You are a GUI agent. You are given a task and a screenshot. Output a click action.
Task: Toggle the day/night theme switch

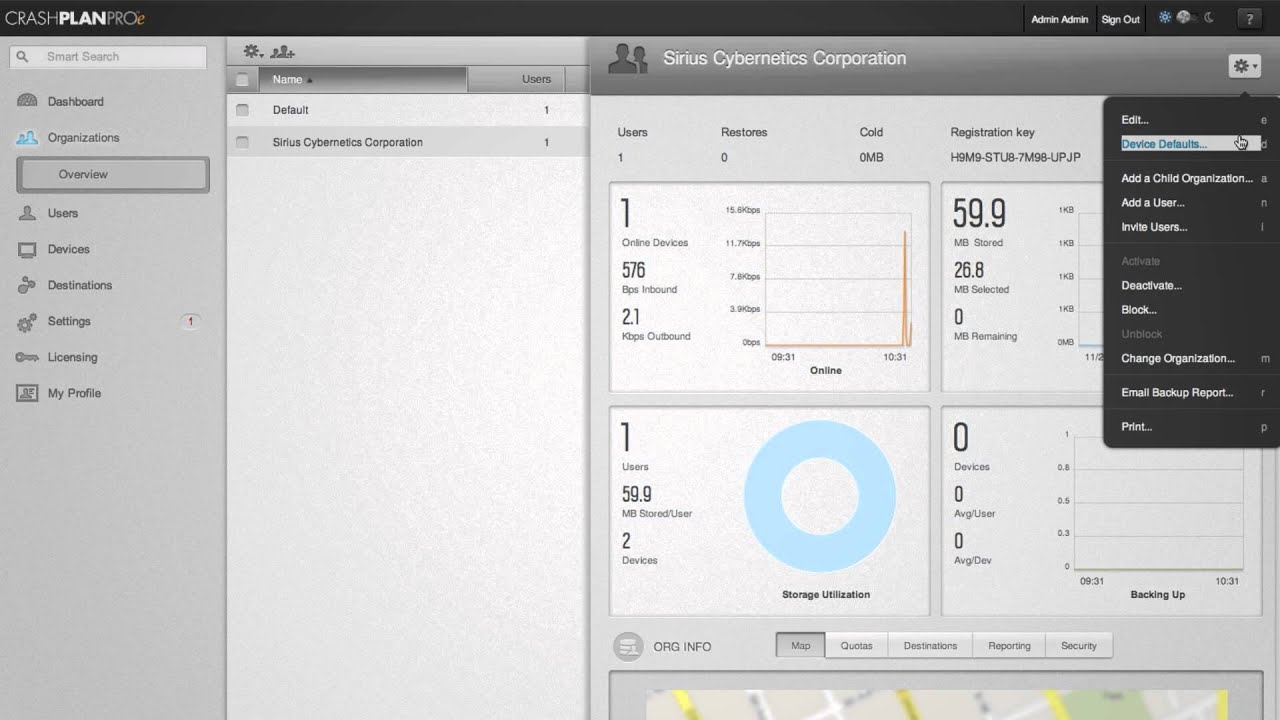click(x=1185, y=18)
